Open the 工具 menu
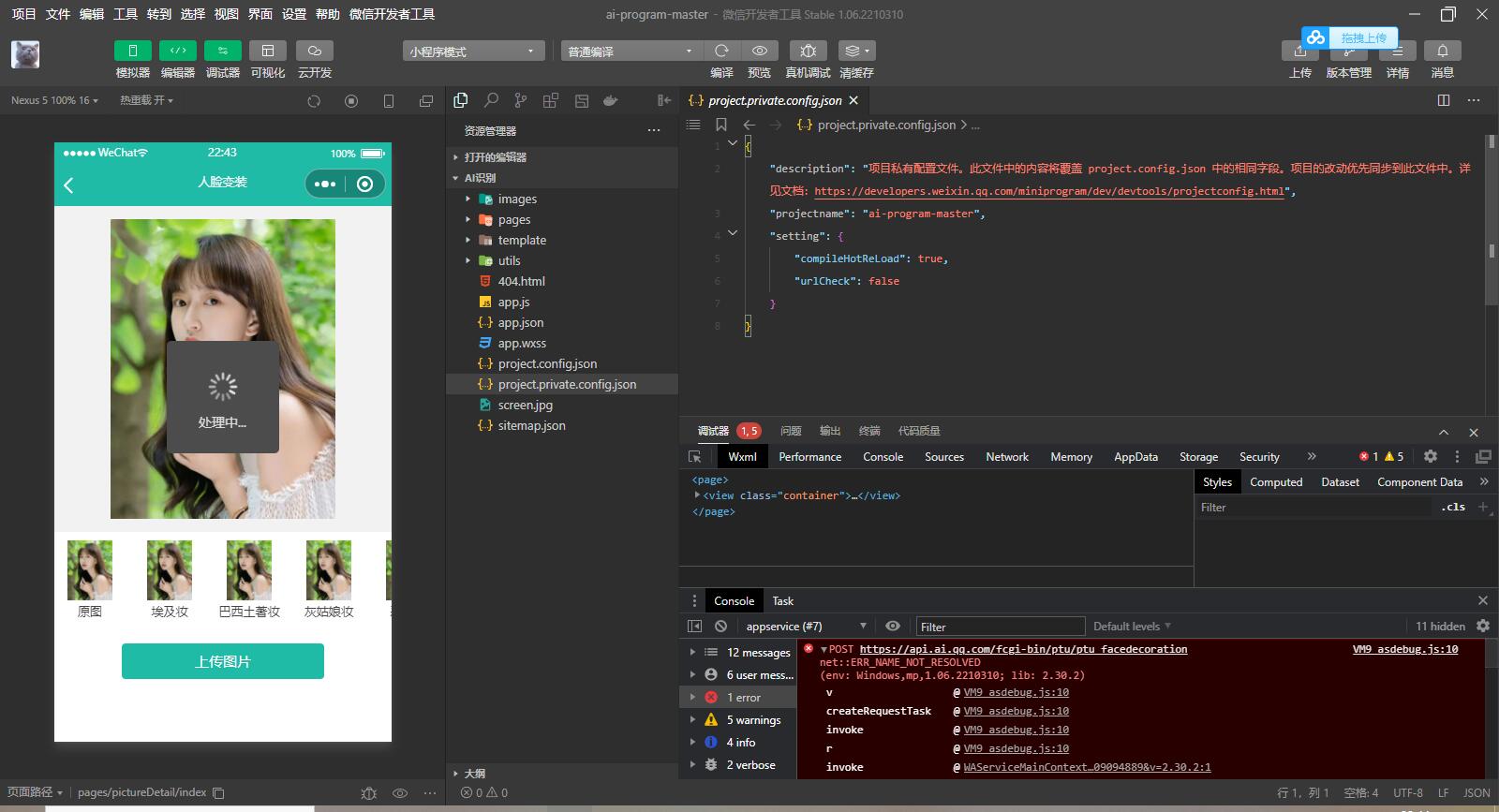 (126, 14)
